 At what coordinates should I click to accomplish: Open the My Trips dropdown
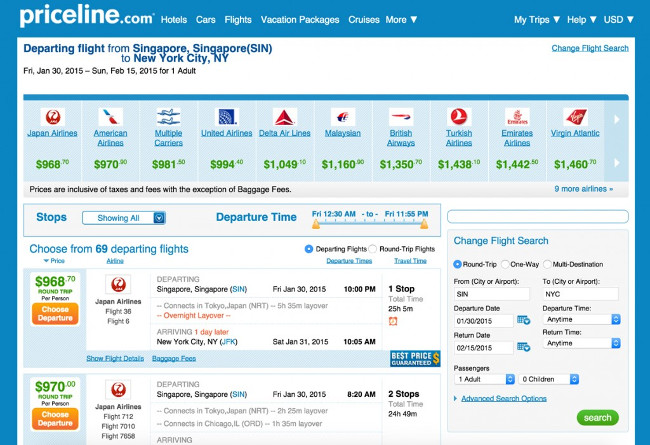(537, 19)
